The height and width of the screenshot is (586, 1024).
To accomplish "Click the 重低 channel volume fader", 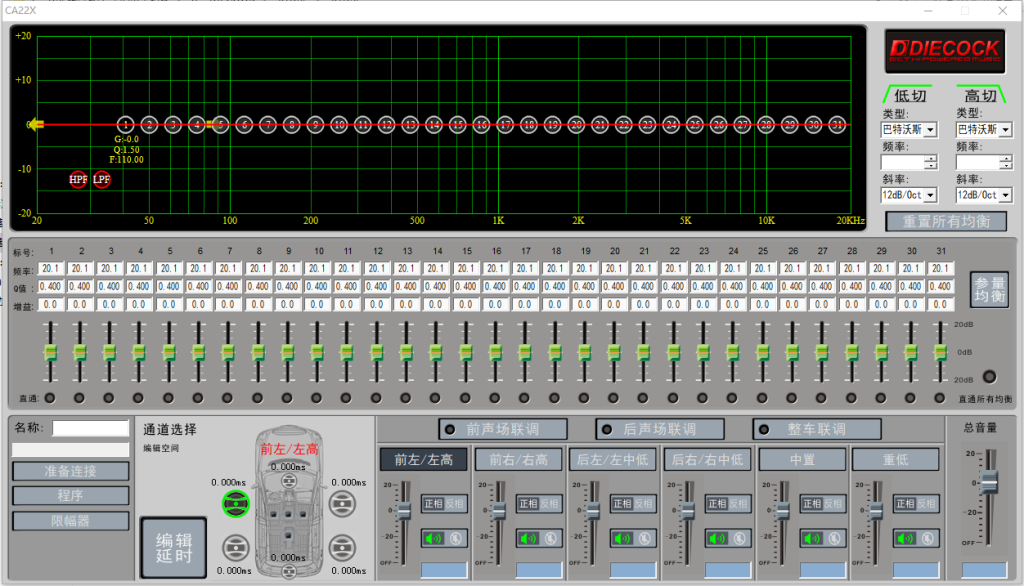I will tap(876, 512).
